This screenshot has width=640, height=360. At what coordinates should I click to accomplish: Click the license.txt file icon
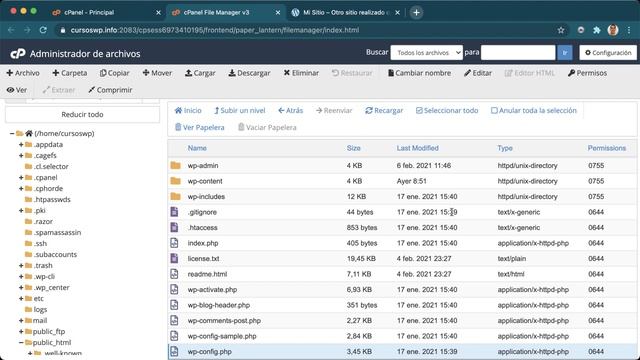point(174,259)
